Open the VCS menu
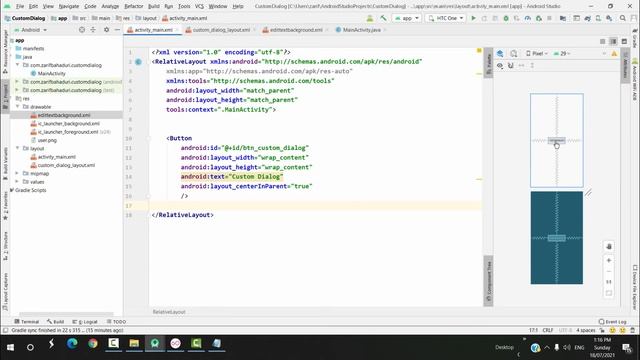This screenshot has width=640, height=360. coord(199,6)
